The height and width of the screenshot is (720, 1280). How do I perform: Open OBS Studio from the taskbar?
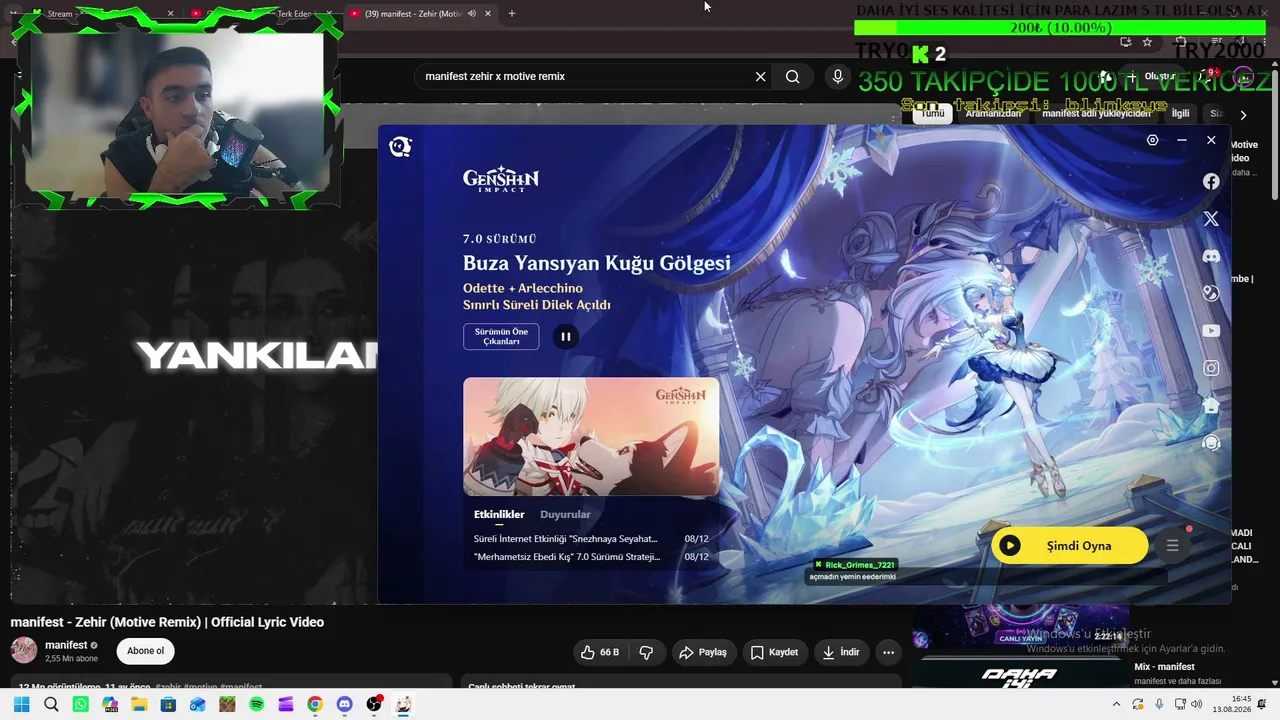pyautogui.click(x=374, y=704)
